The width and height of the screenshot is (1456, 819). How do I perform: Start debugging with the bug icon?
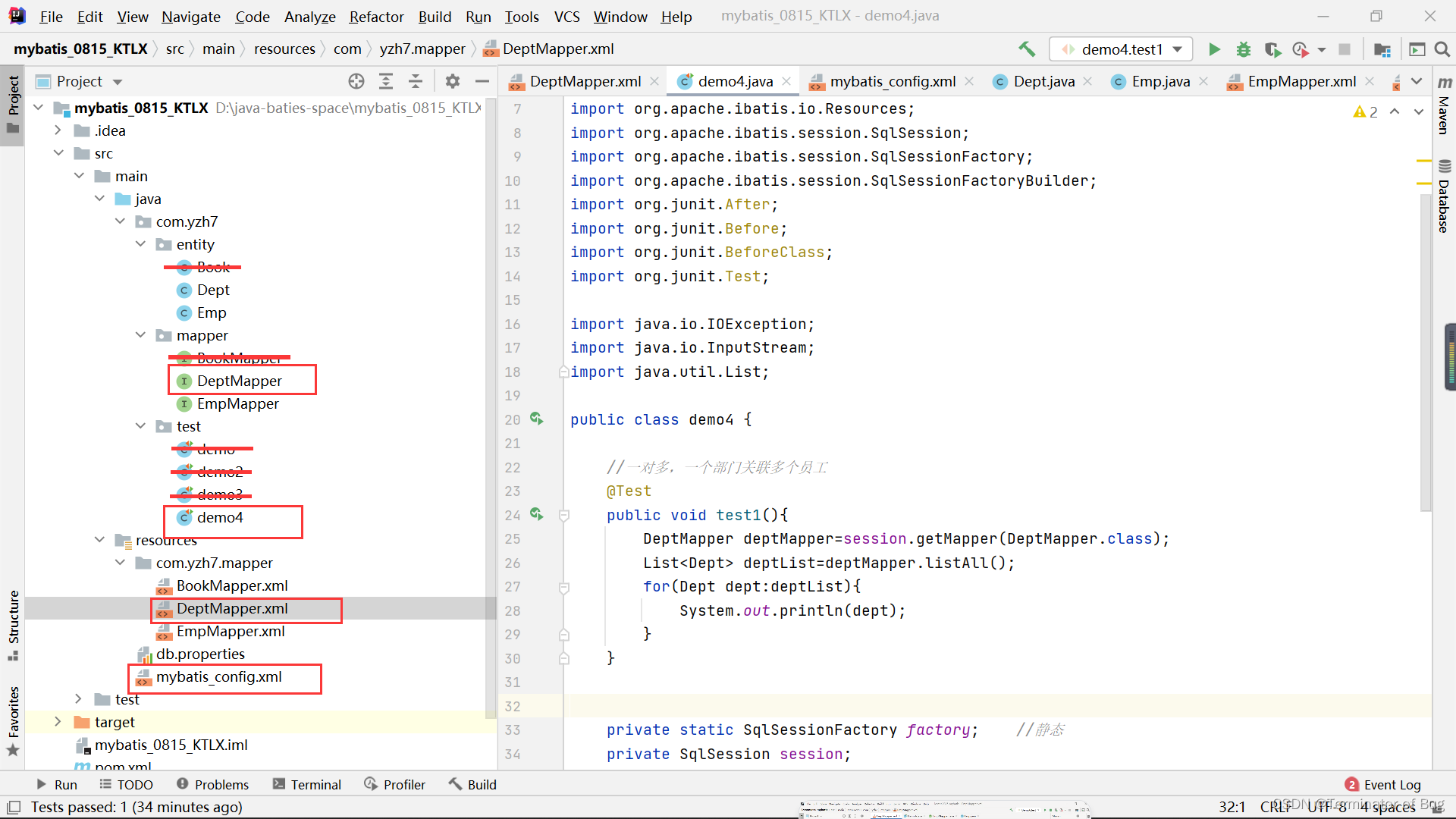(x=1244, y=49)
